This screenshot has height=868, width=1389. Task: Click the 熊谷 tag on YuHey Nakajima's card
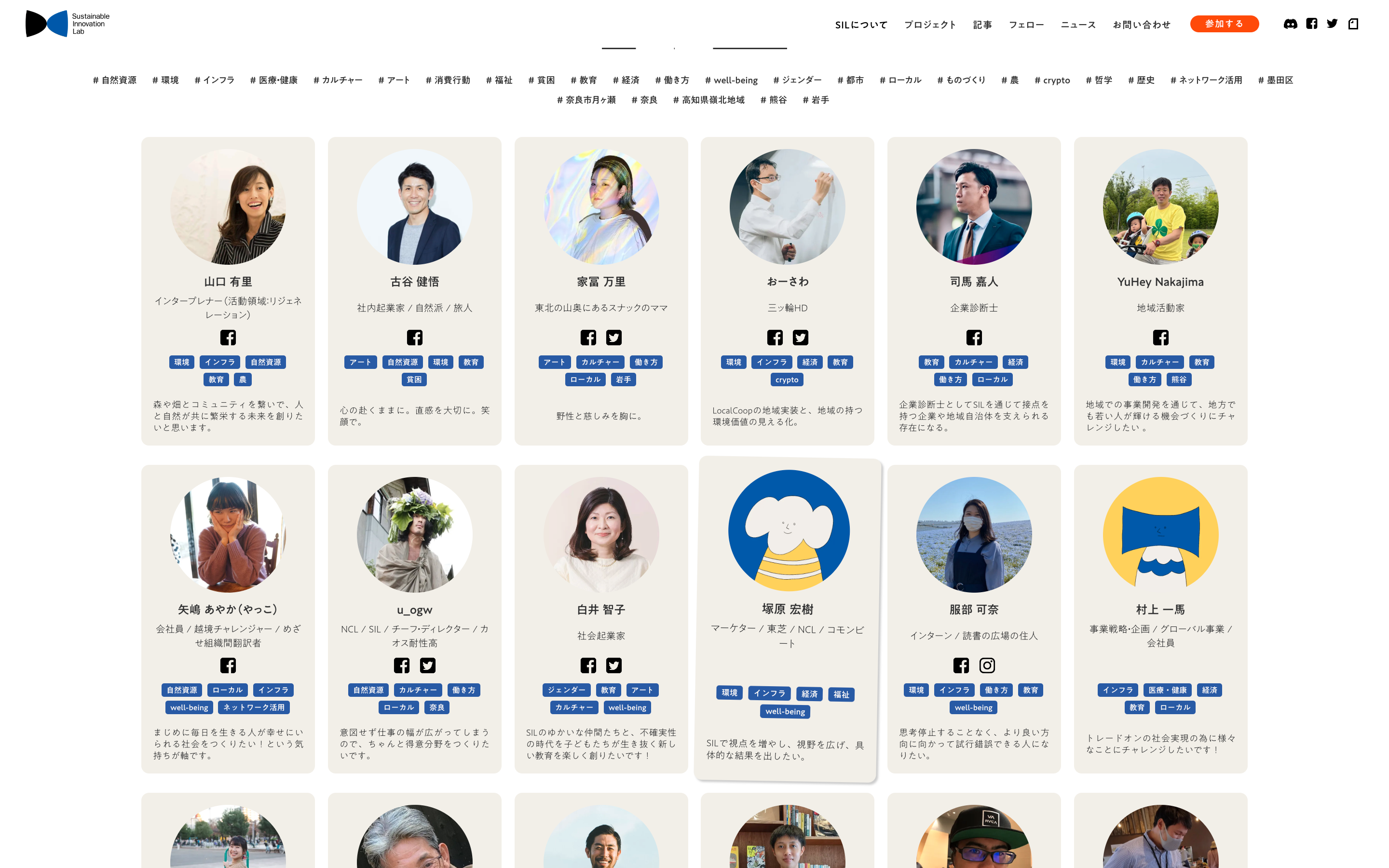[1179, 380]
